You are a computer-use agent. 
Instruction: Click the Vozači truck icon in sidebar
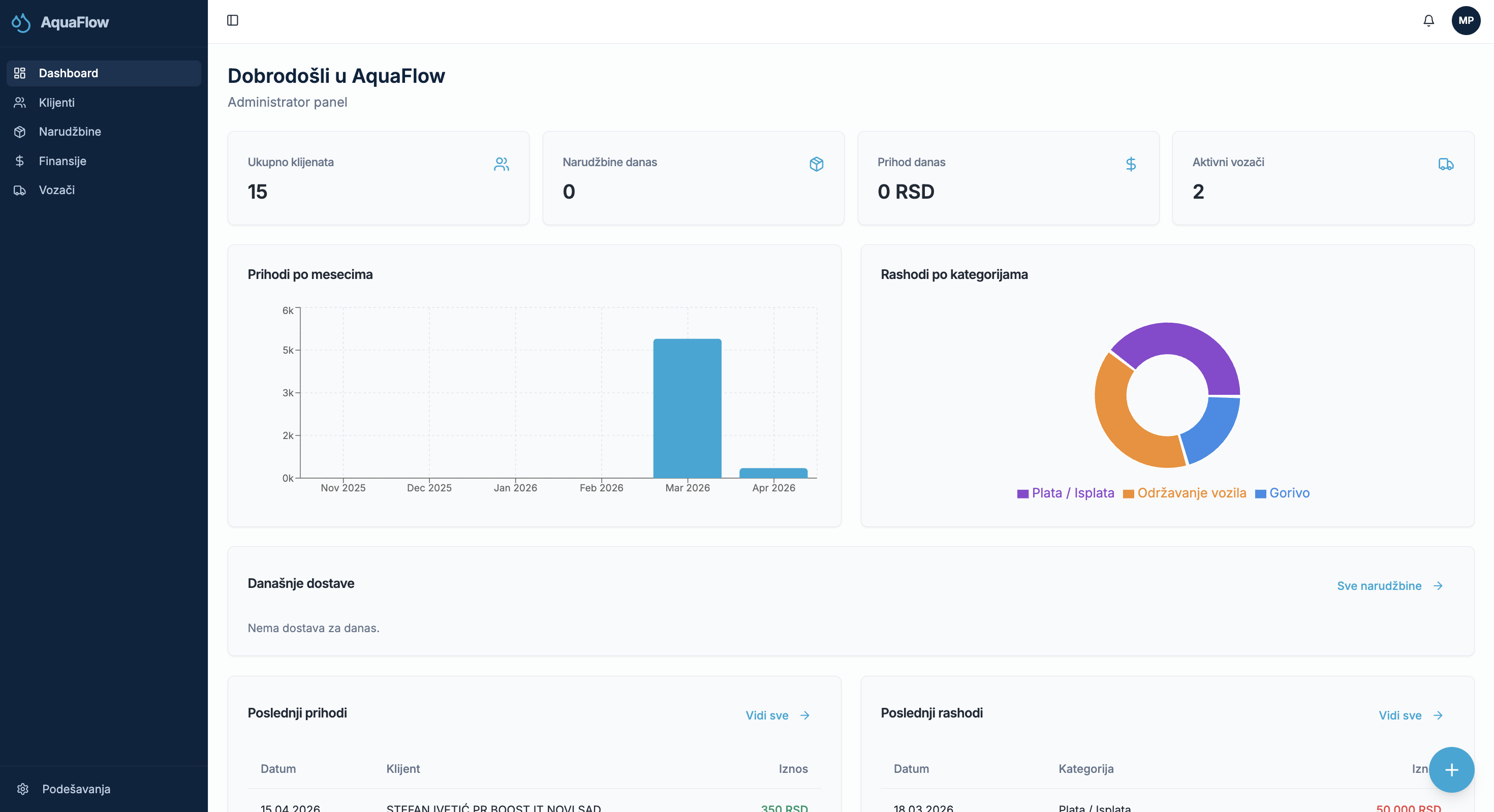coord(20,190)
